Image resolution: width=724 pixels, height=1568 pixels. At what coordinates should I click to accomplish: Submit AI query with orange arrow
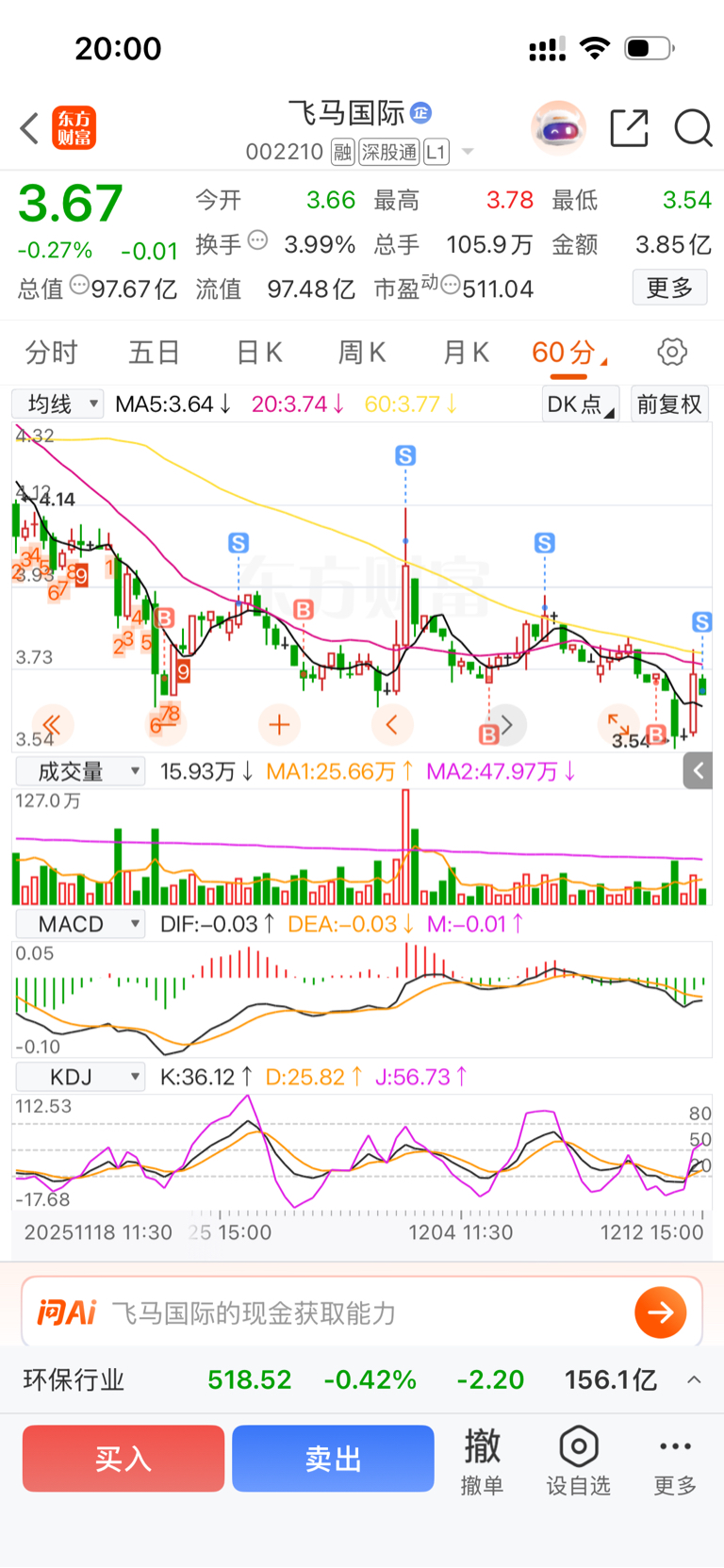660,1312
